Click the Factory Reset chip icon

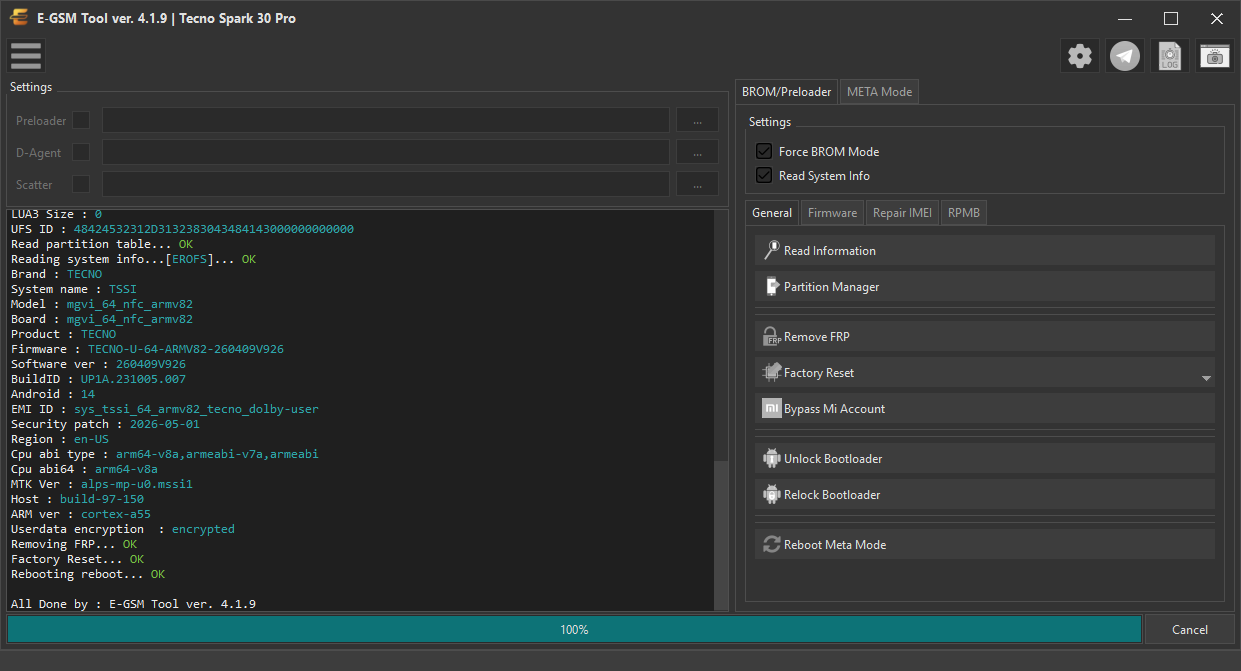pos(771,373)
